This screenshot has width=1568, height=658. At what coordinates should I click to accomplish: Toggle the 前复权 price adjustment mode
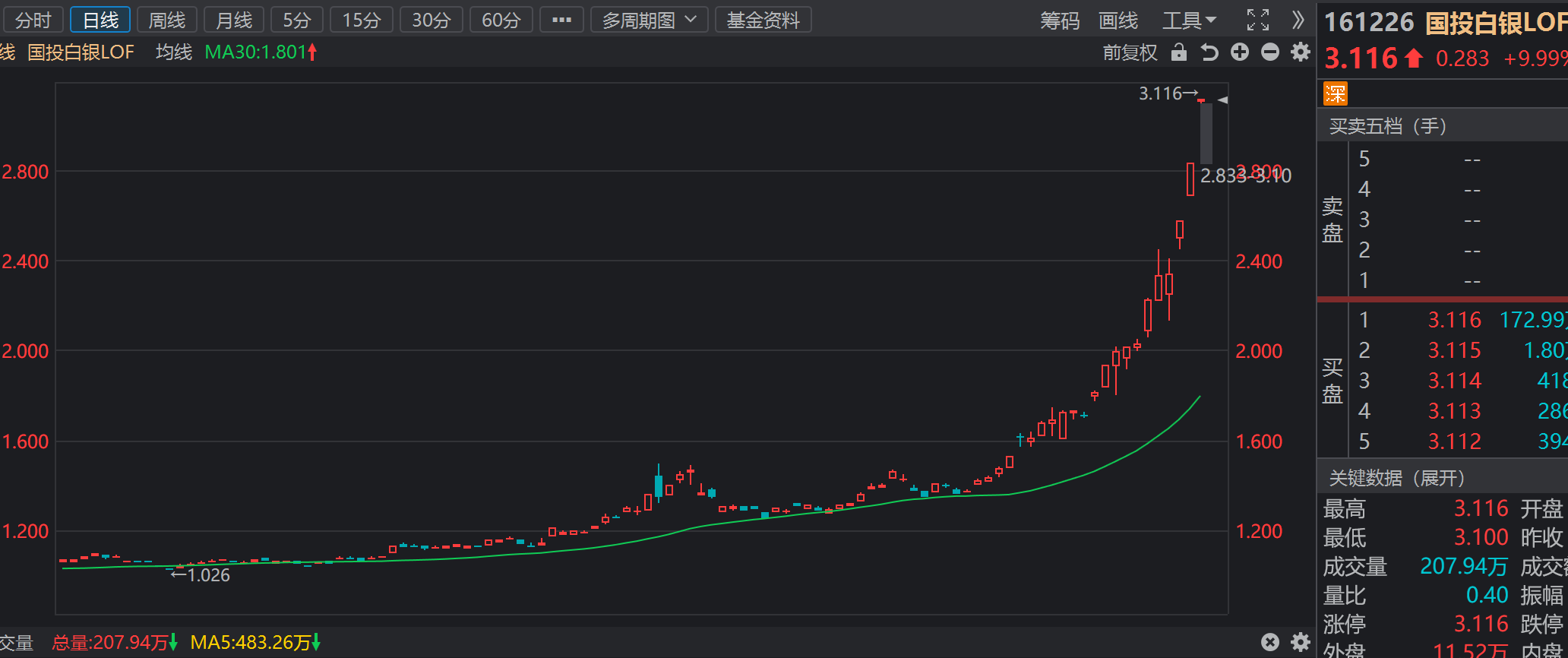[1130, 52]
